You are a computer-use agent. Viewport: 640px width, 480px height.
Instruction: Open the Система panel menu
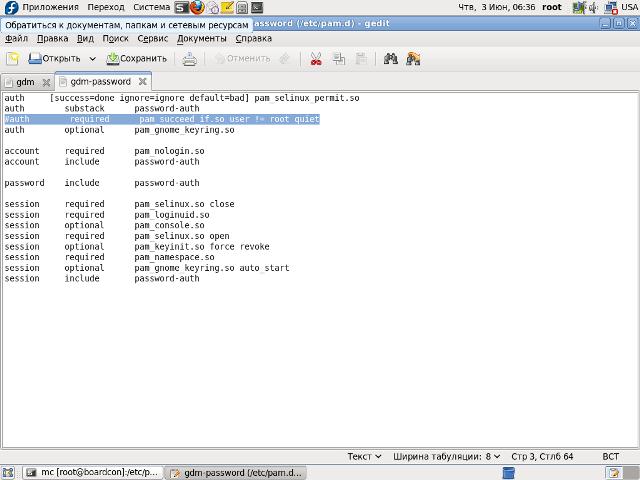(x=152, y=7)
